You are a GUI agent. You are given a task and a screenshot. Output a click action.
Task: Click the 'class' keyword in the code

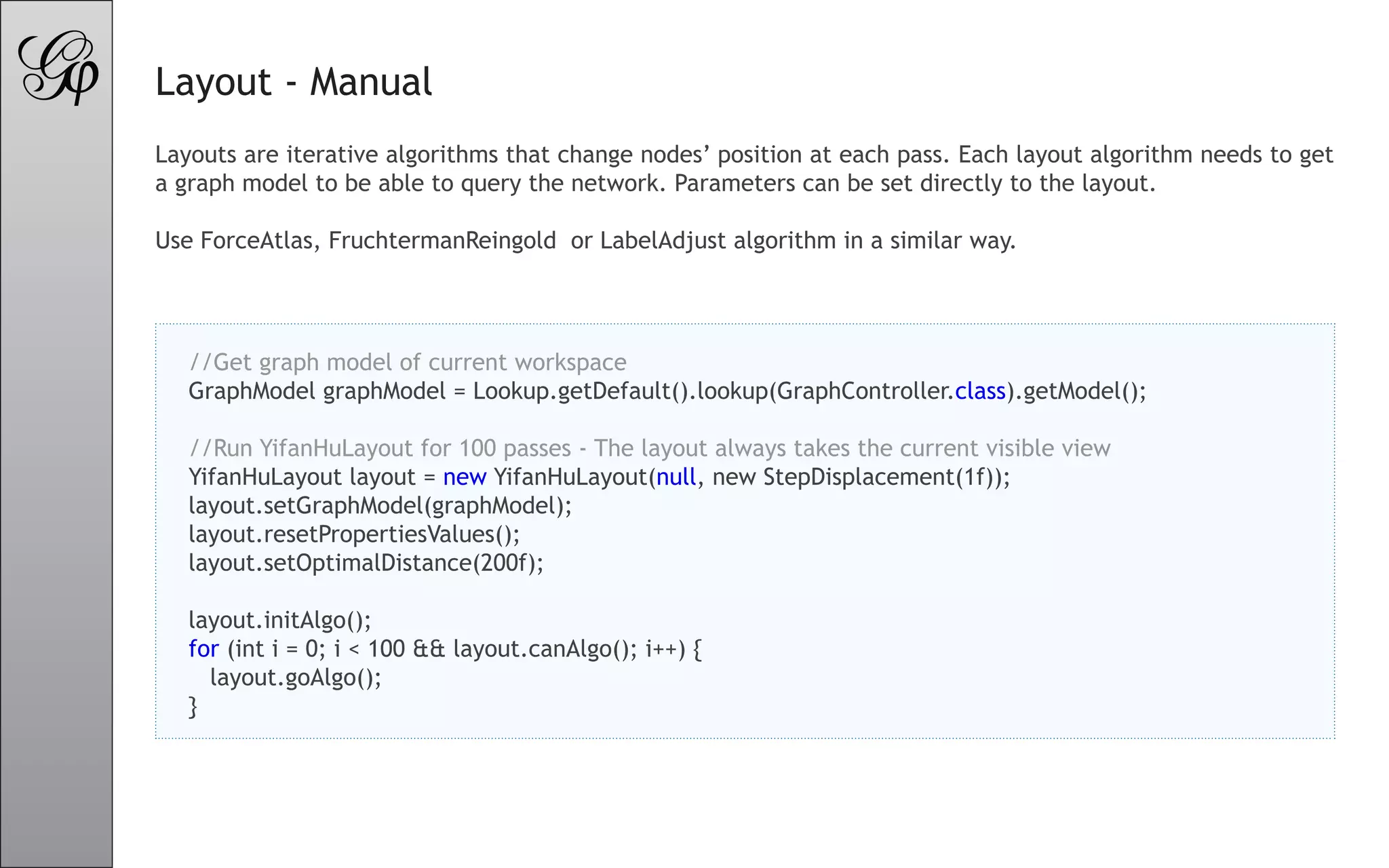point(980,391)
